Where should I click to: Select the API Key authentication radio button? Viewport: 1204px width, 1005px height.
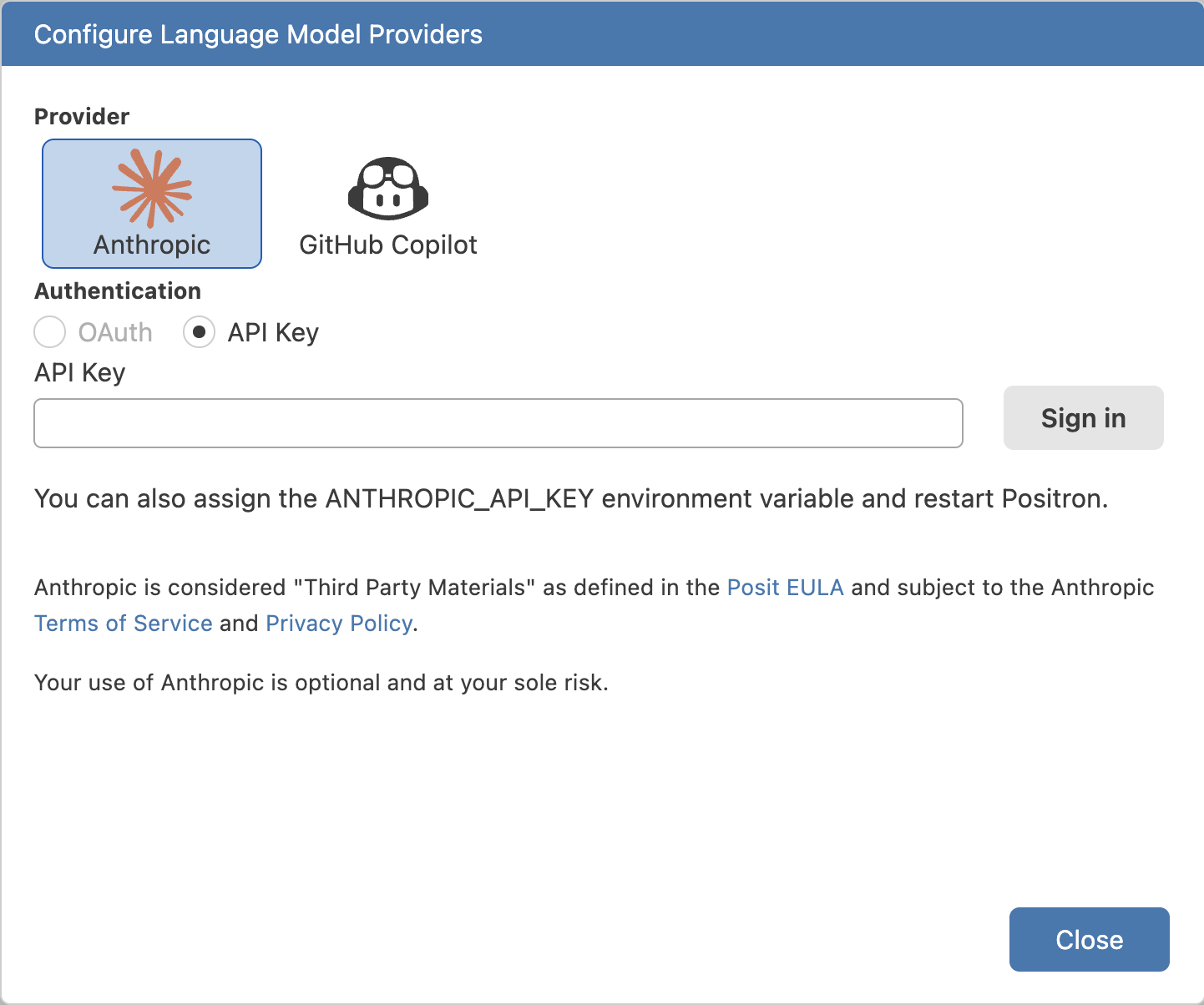199,332
